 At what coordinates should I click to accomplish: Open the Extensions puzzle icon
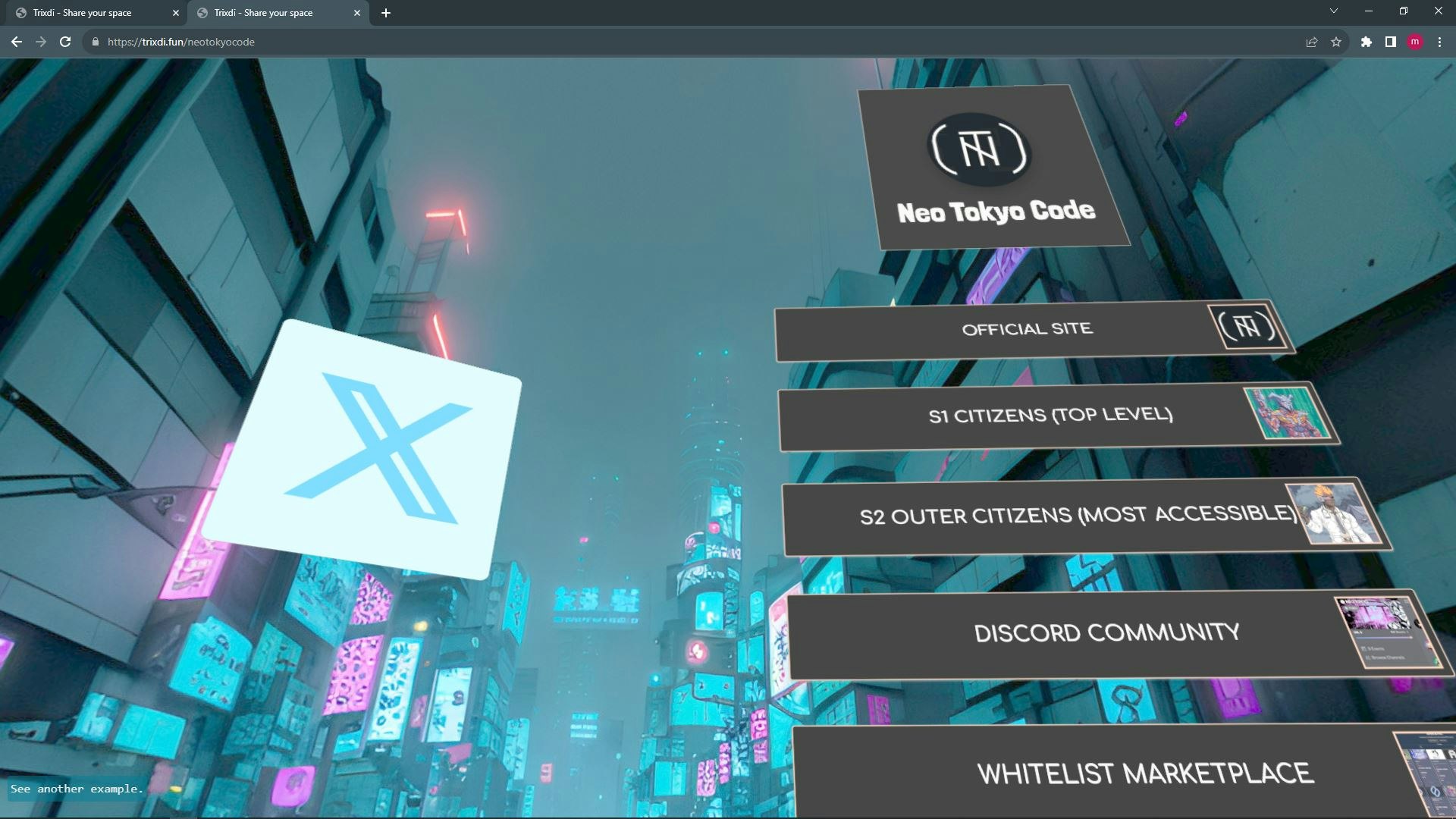(1367, 42)
